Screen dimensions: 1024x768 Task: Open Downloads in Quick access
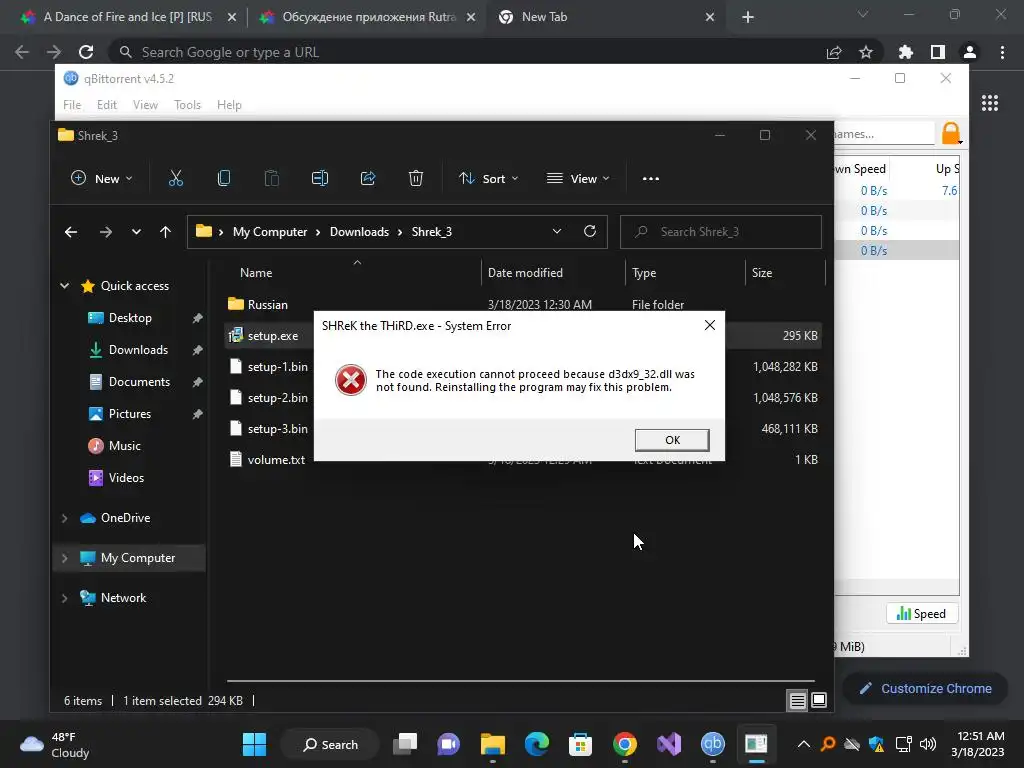(138, 350)
